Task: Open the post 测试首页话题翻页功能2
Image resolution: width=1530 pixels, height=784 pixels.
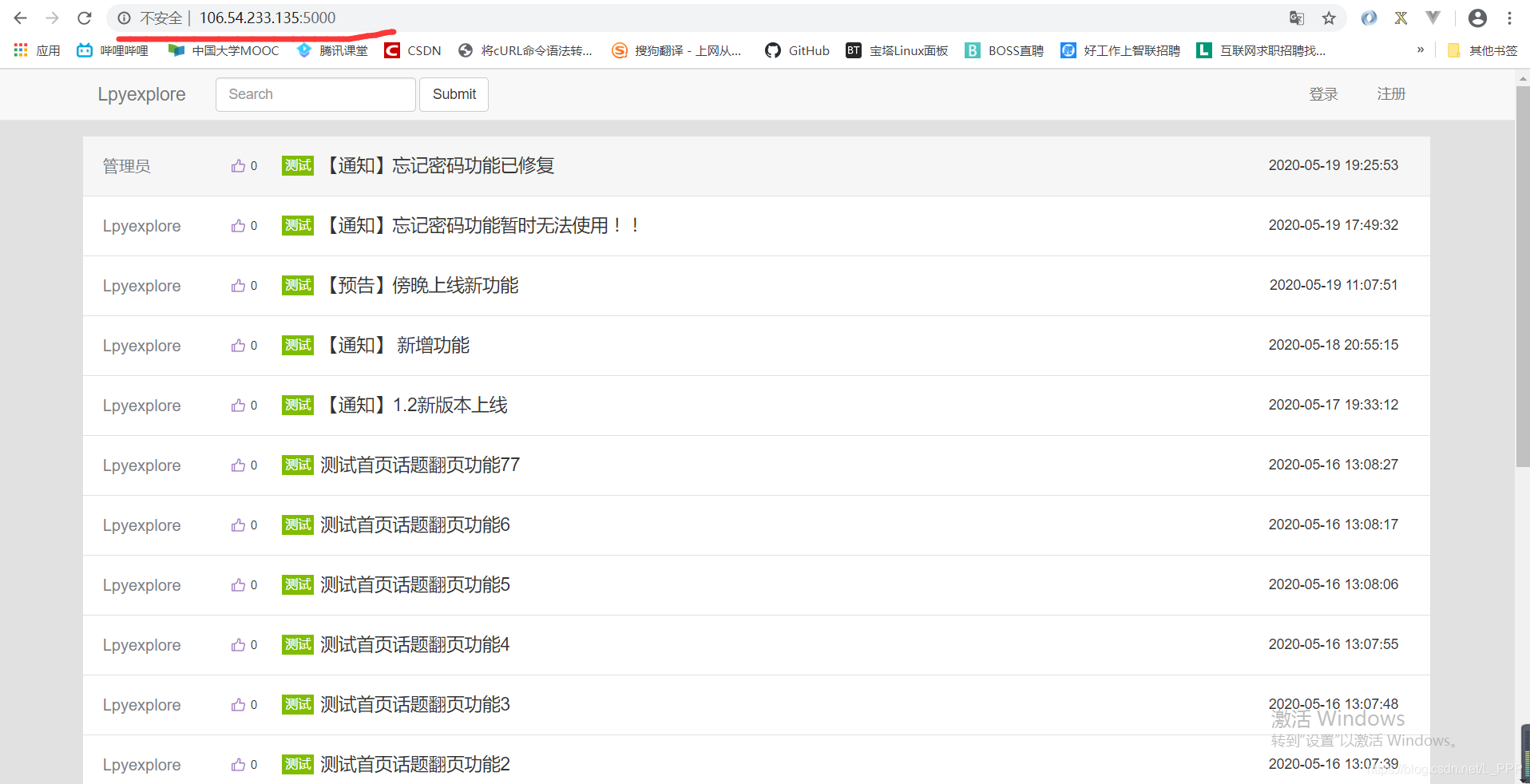Action: coord(415,764)
